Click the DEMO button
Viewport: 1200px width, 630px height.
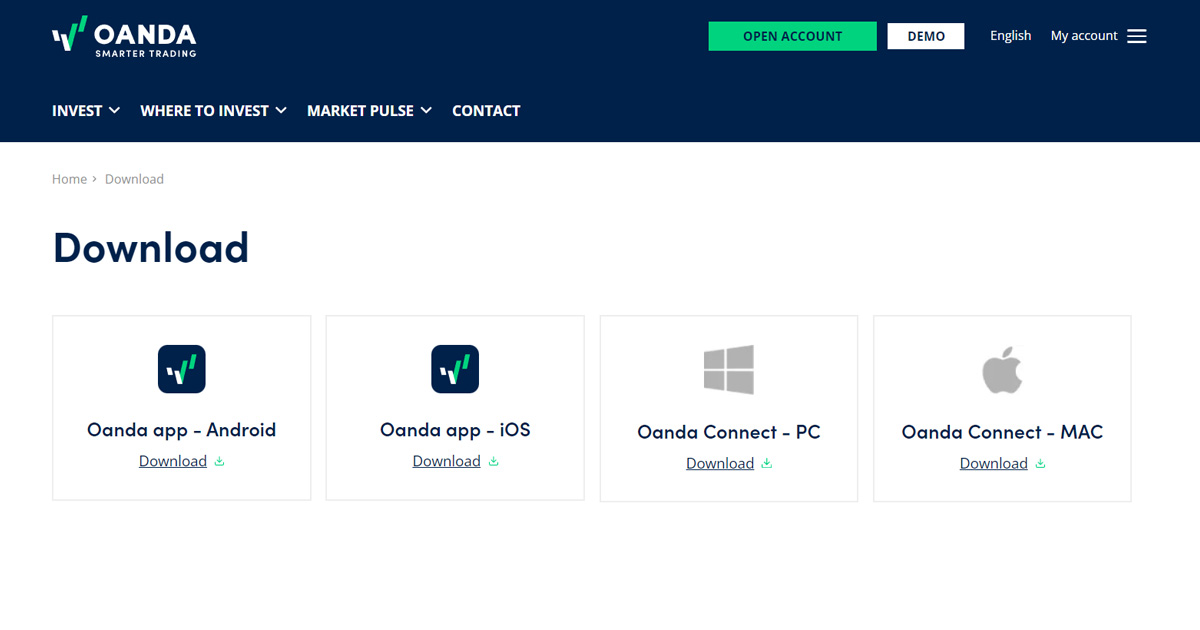pos(925,35)
